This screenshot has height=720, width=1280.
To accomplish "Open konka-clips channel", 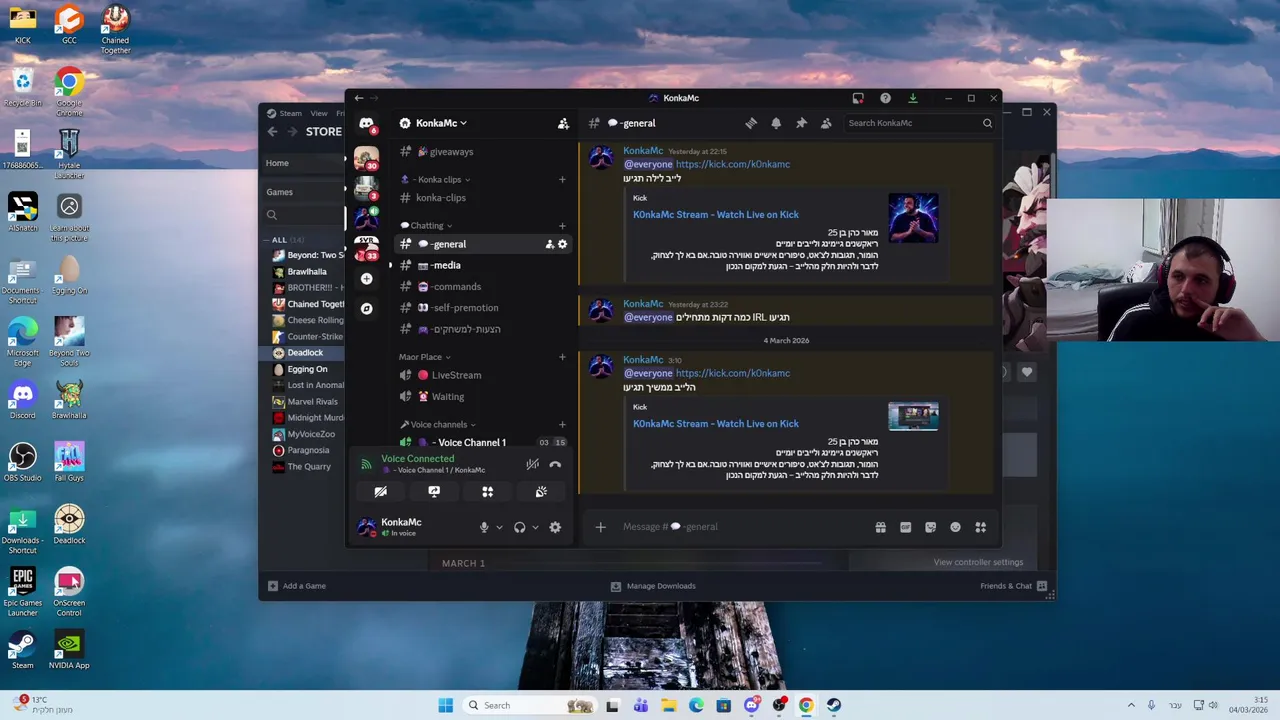I will pyautogui.click(x=483, y=198).
